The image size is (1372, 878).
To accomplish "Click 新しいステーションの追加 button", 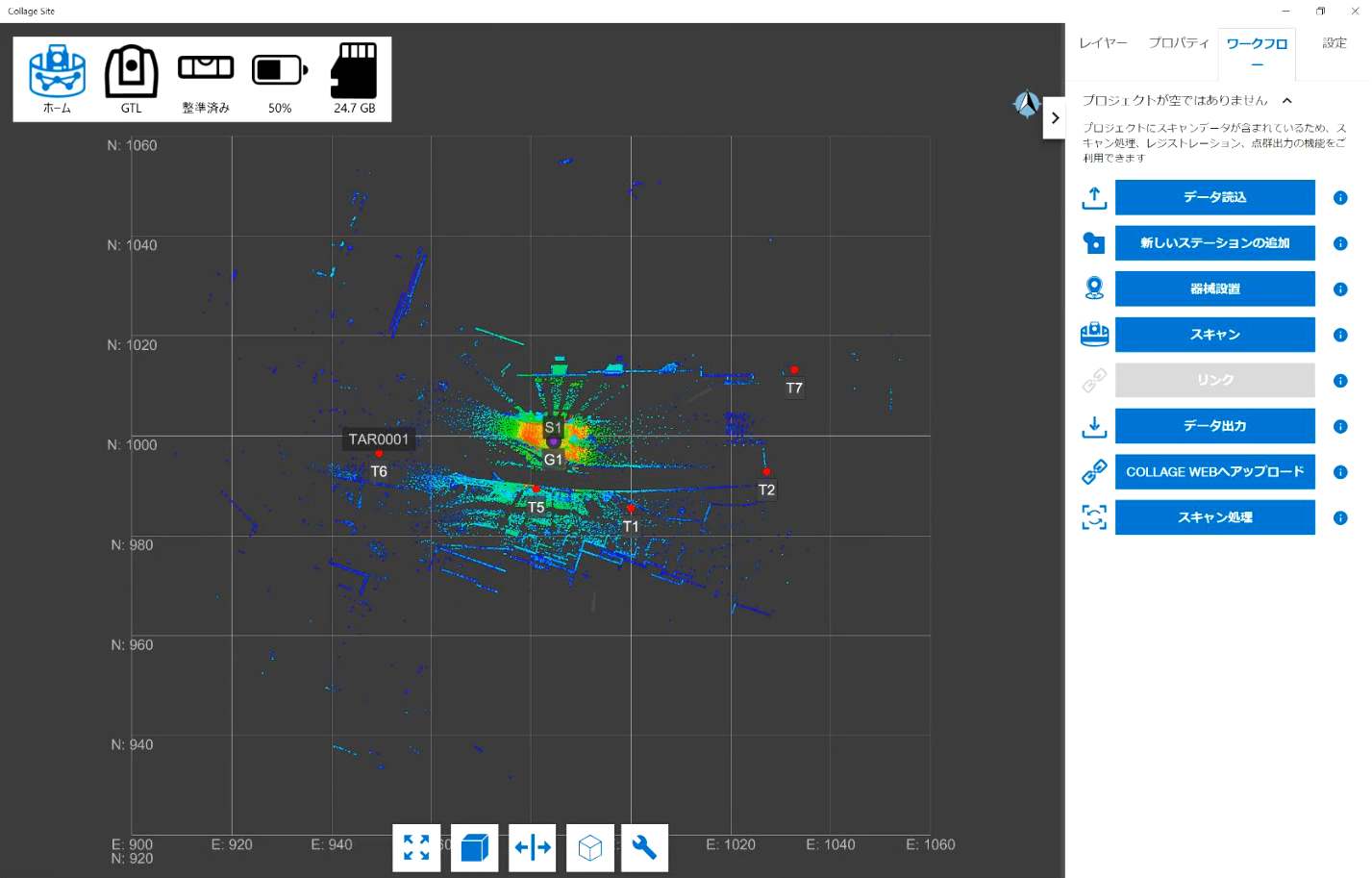I will [x=1214, y=243].
